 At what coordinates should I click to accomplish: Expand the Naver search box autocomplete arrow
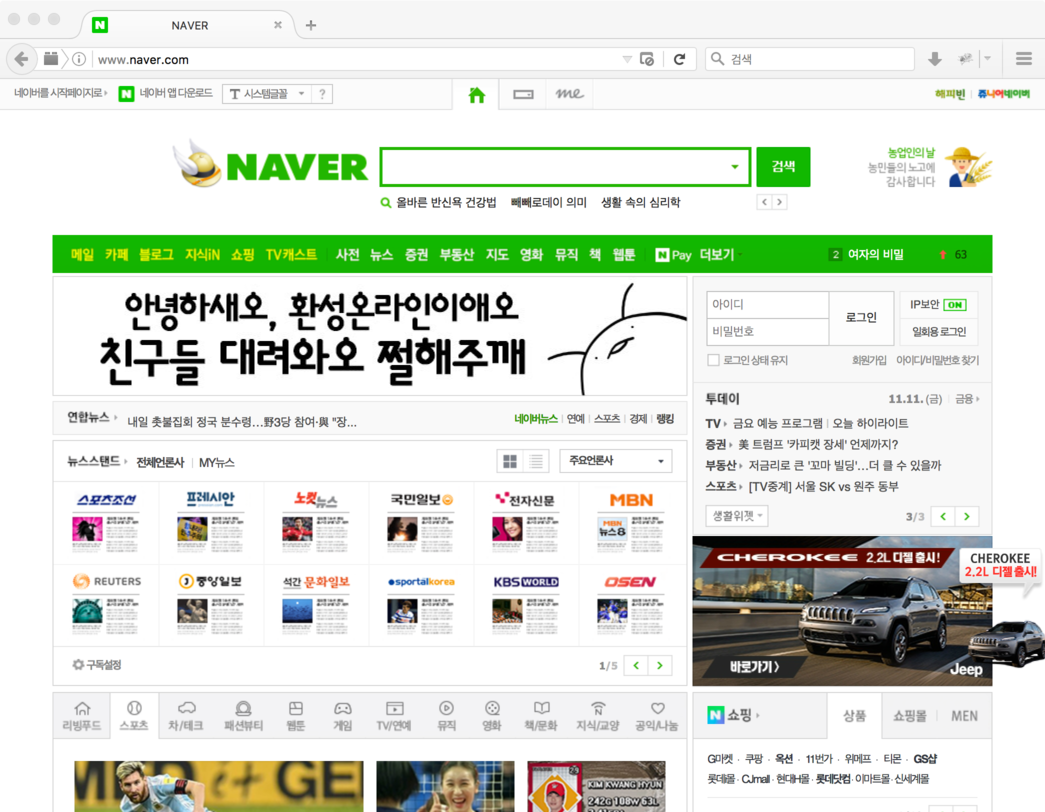click(734, 167)
